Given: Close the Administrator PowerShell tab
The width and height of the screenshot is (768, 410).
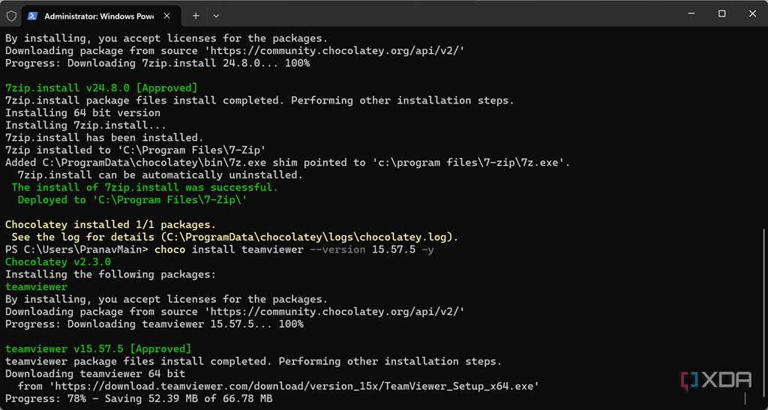Looking at the screenshot, I should tap(167, 16).
